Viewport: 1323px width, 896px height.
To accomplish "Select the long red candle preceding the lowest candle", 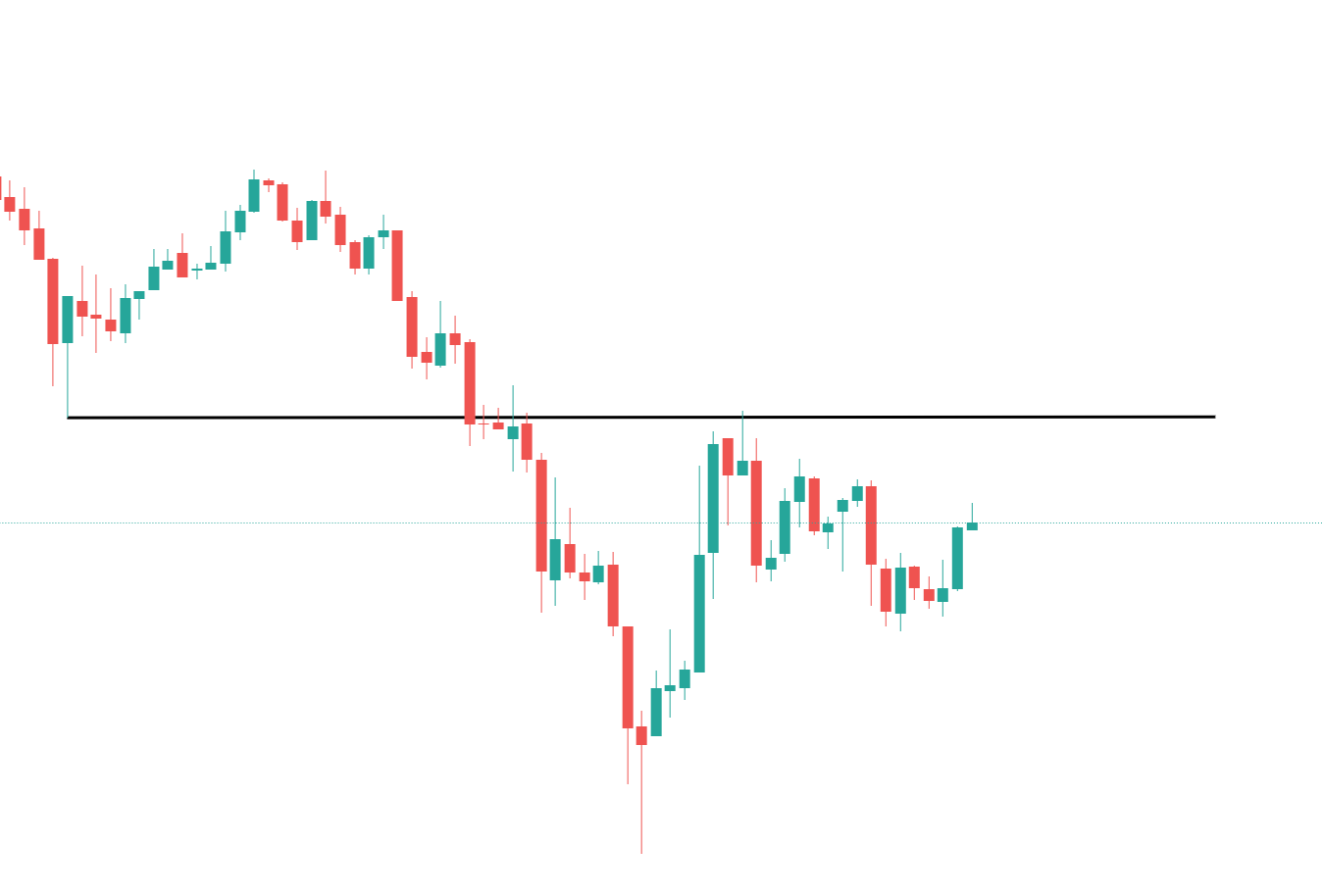I will pos(628,676).
